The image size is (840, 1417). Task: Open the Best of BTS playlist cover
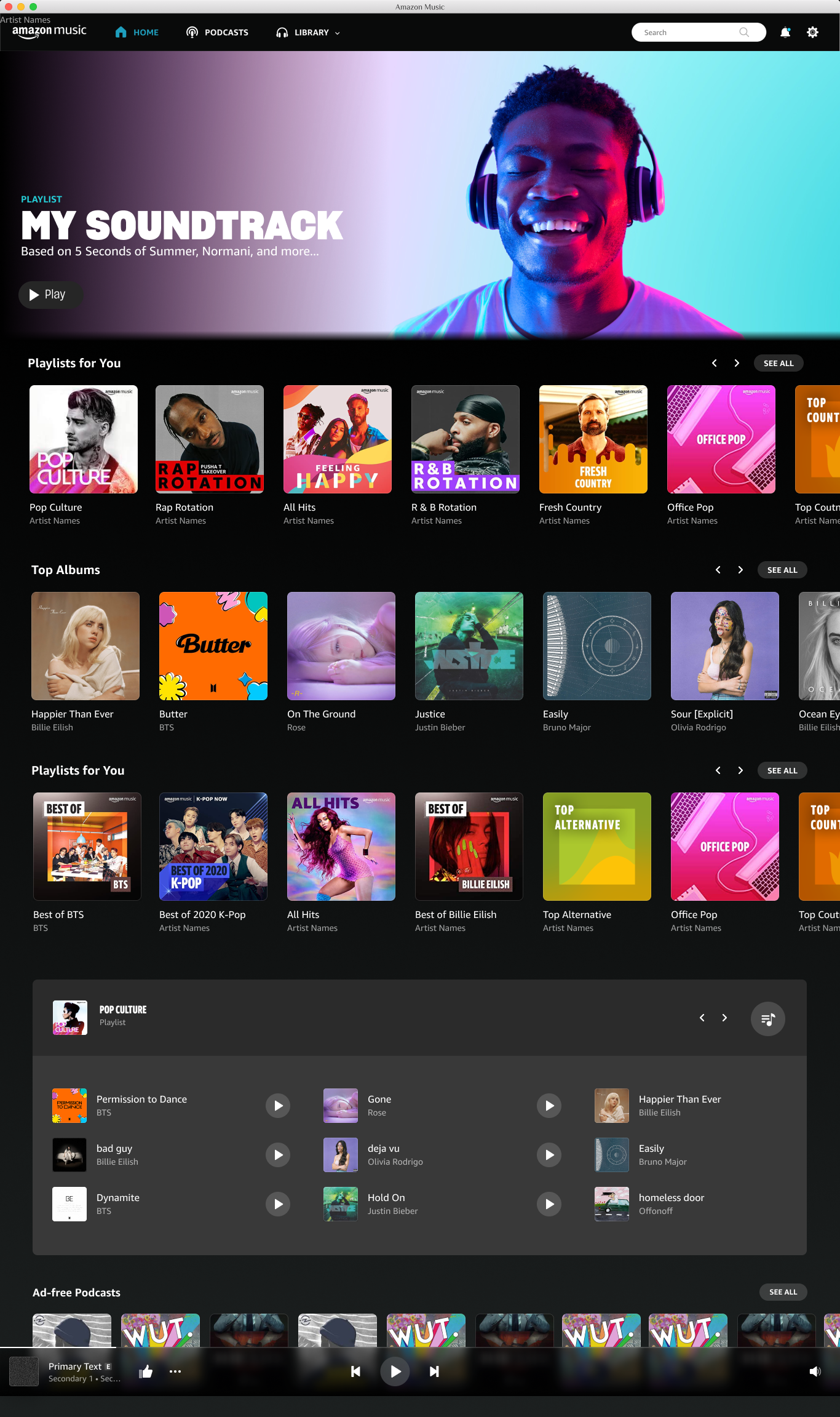click(x=87, y=847)
